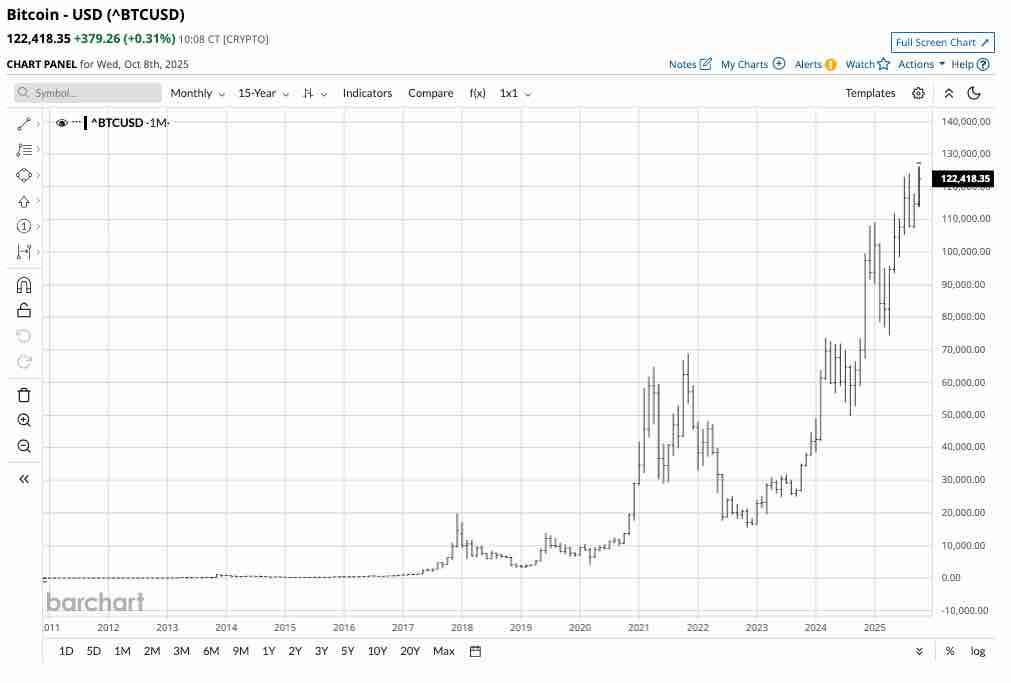Open My Charts link
1011x683 pixels.
coord(752,64)
